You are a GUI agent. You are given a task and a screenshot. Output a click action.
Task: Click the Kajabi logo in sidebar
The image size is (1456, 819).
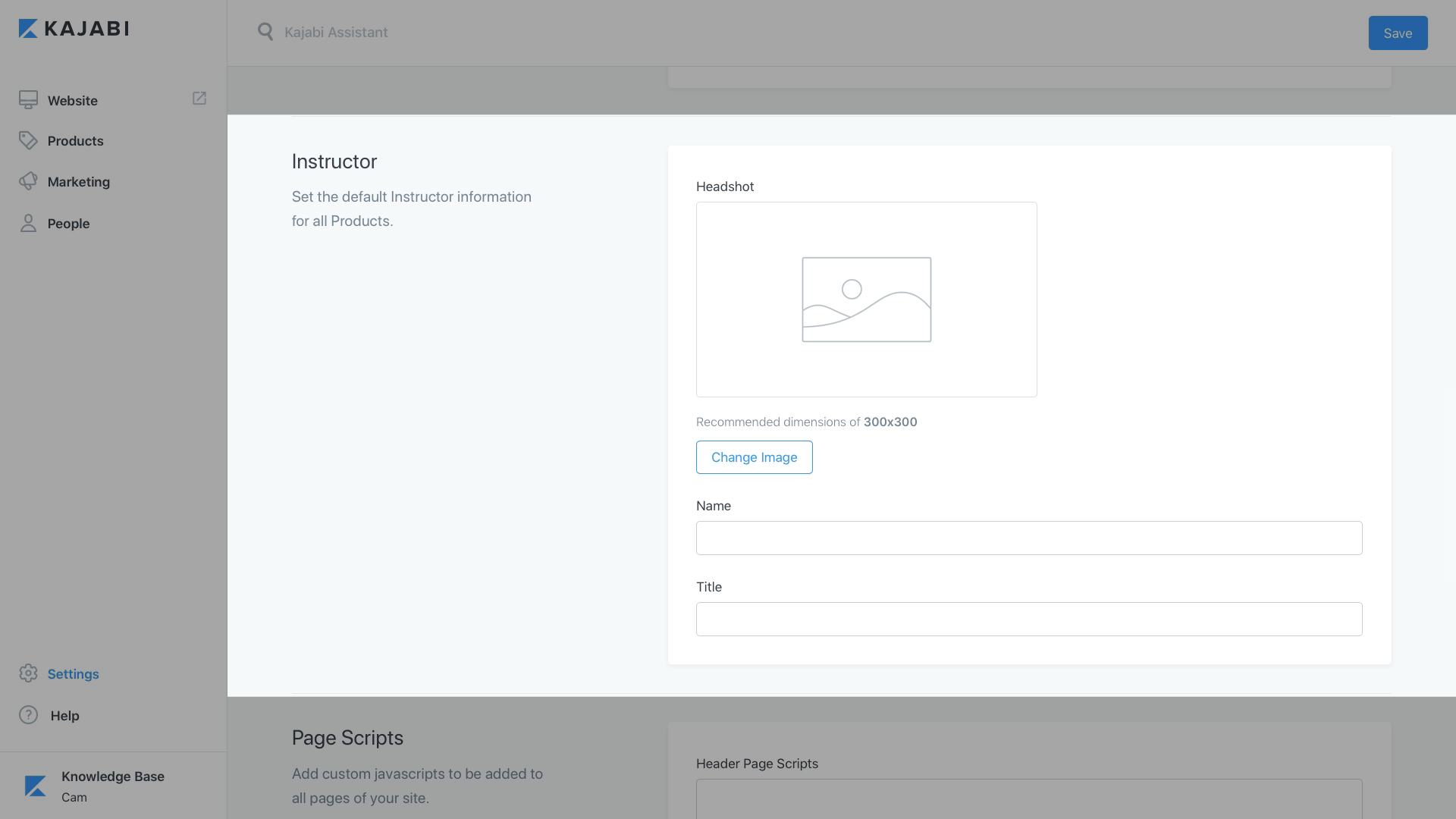click(x=74, y=29)
